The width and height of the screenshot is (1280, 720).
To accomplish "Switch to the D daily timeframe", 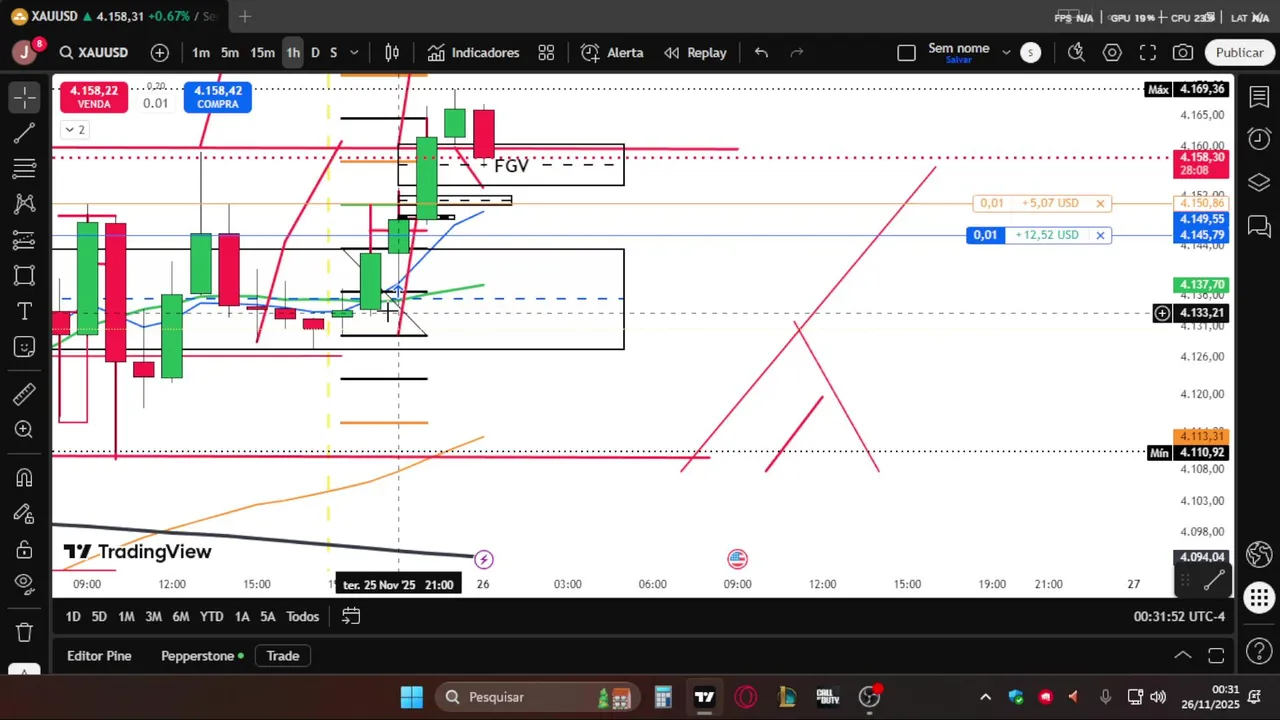I will pos(315,53).
